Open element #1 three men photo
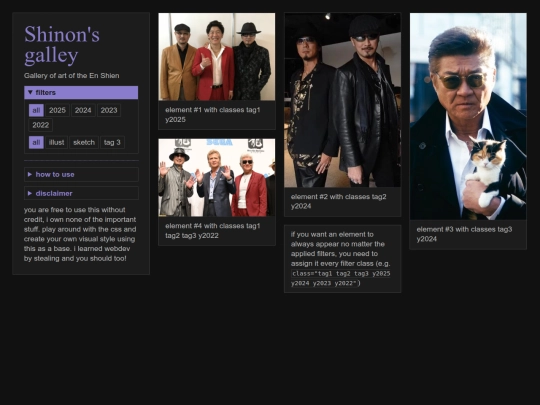Screen dimensions: 540x405 click(x=217, y=57)
